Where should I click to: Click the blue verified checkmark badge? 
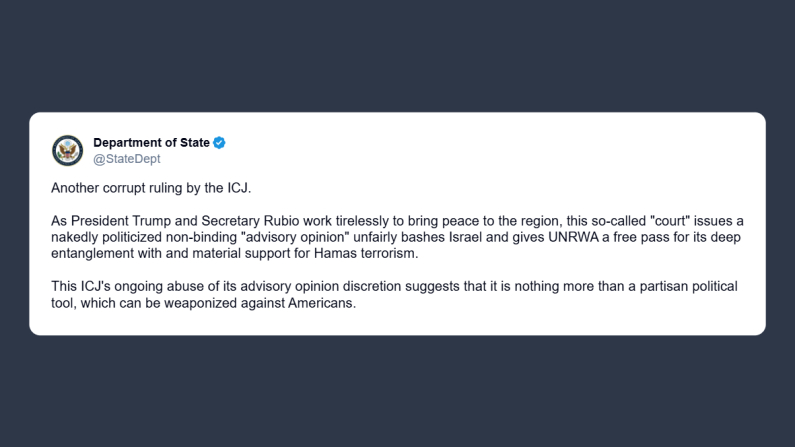[220, 143]
